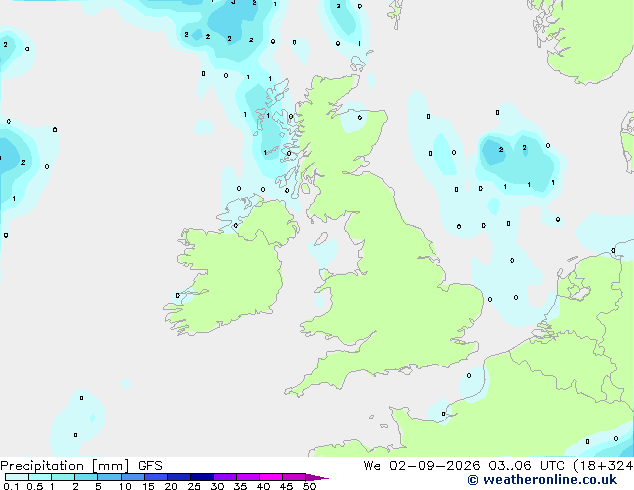Click the 'GFS' model label
This screenshot has width=634, height=490.
point(150,466)
